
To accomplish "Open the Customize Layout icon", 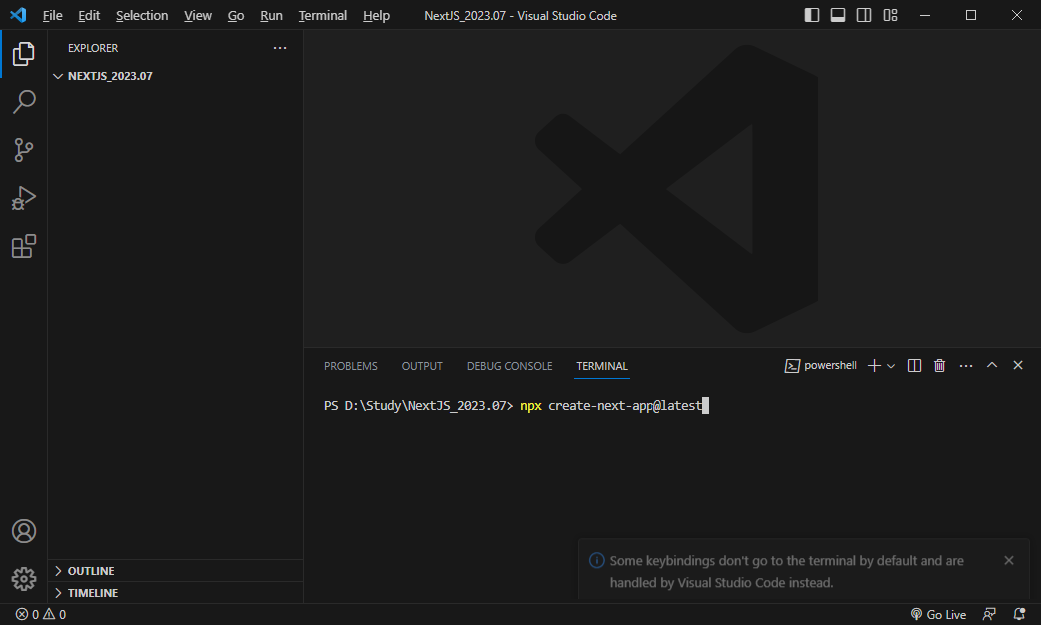I will tap(890, 15).
